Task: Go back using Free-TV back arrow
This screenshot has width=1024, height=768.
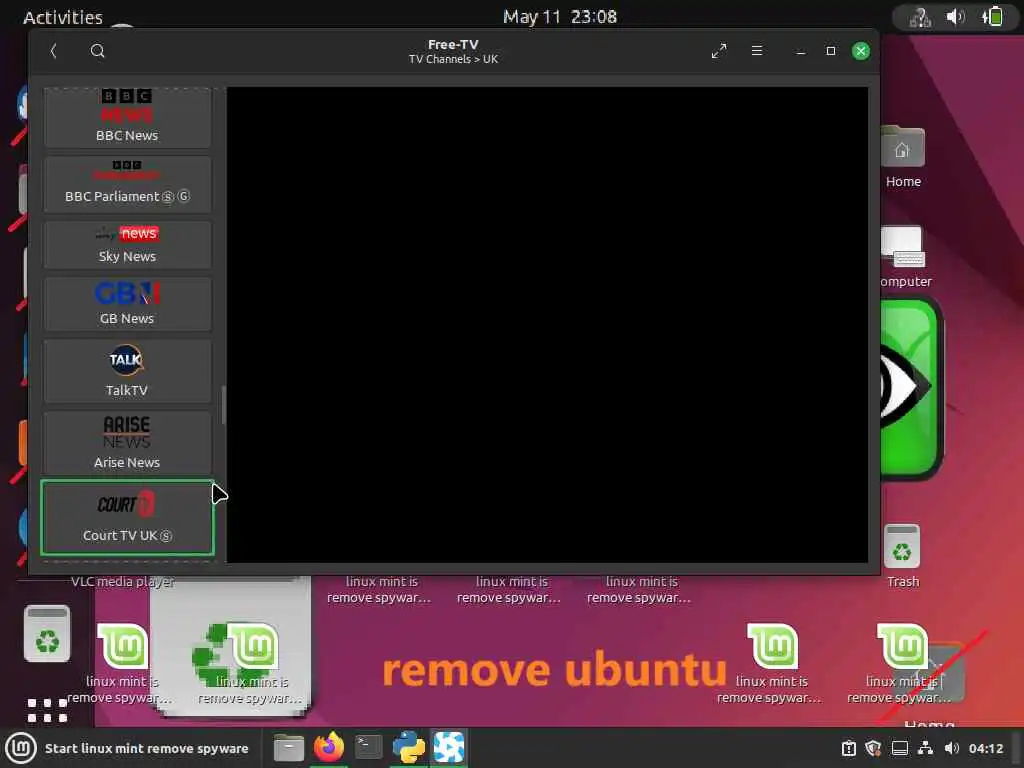Action: point(54,51)
